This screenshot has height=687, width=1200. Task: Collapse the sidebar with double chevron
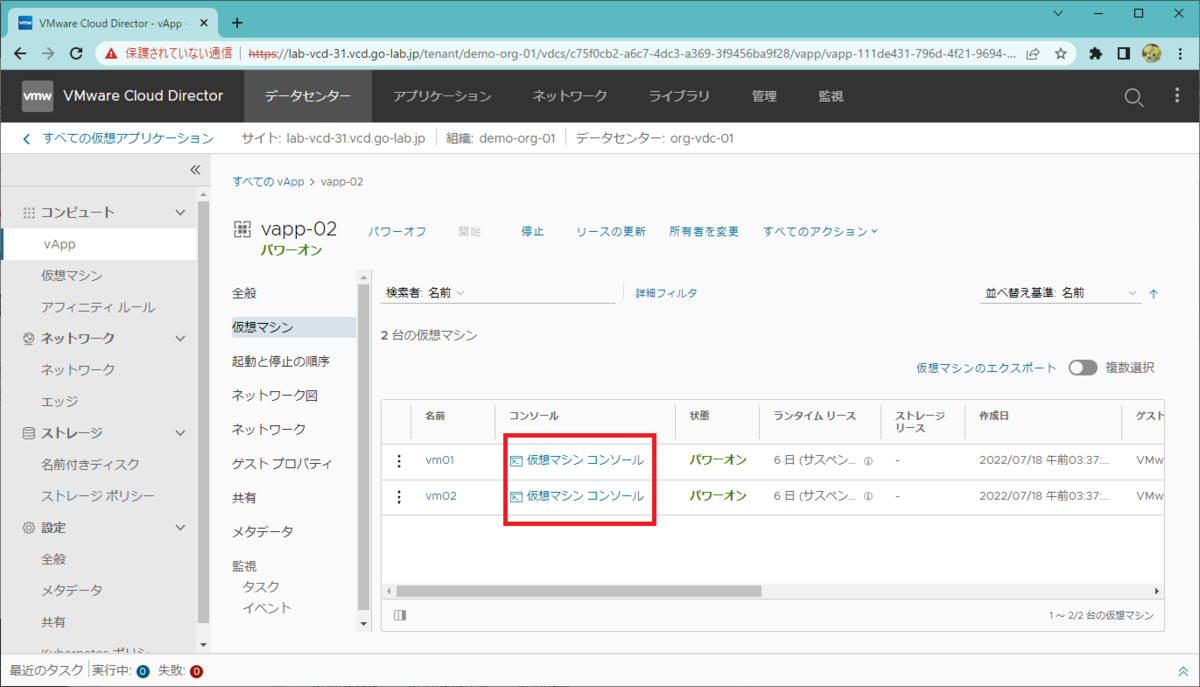pos(195,170)
